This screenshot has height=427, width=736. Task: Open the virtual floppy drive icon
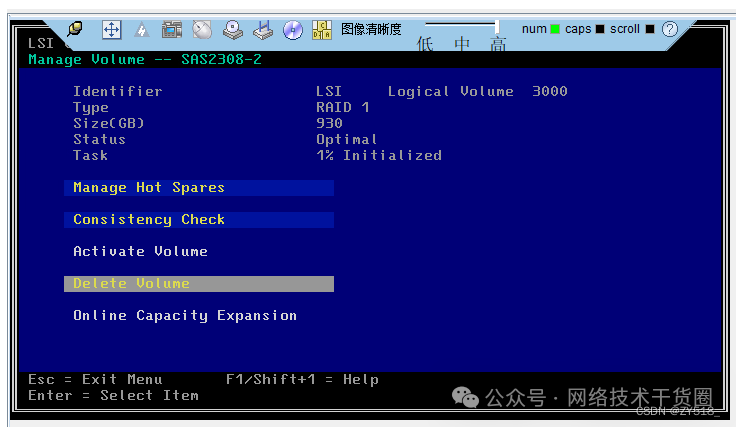click(263, 30)
